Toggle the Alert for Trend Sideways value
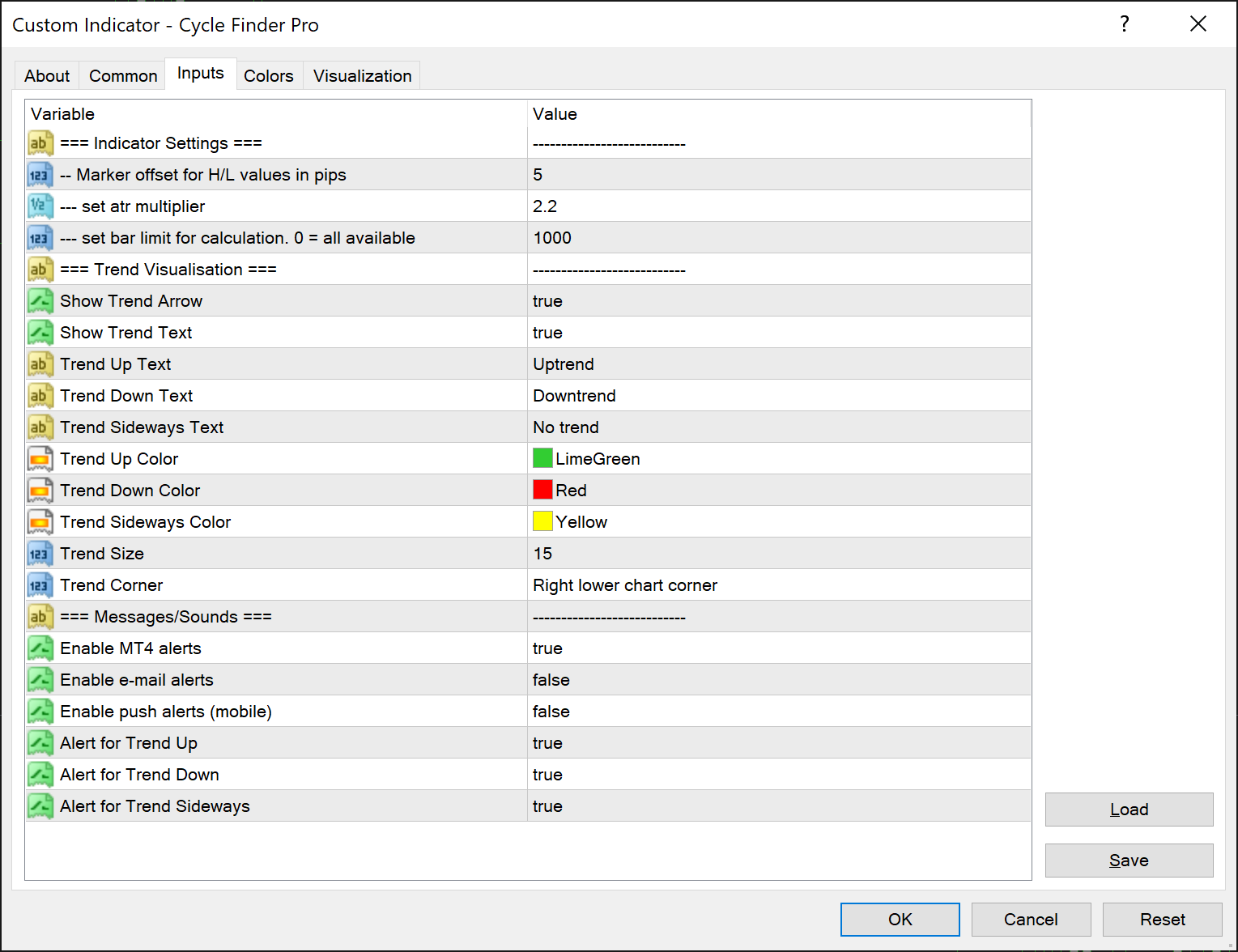This screenshot has width=1238, height=952. tap(779, 806)
